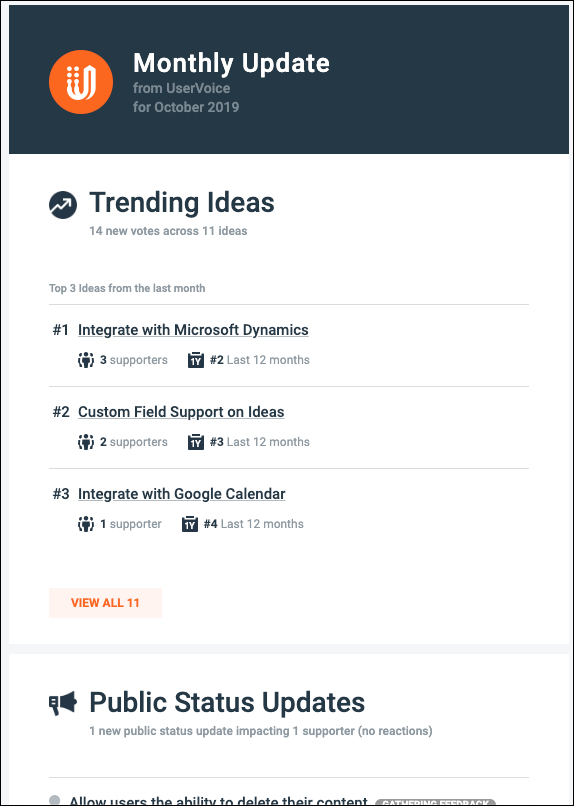Click the 1Y calendar icon beside #3 rank
Viewport: 574px width, 806px height.
pyautogui.click(x=196, y=442)
